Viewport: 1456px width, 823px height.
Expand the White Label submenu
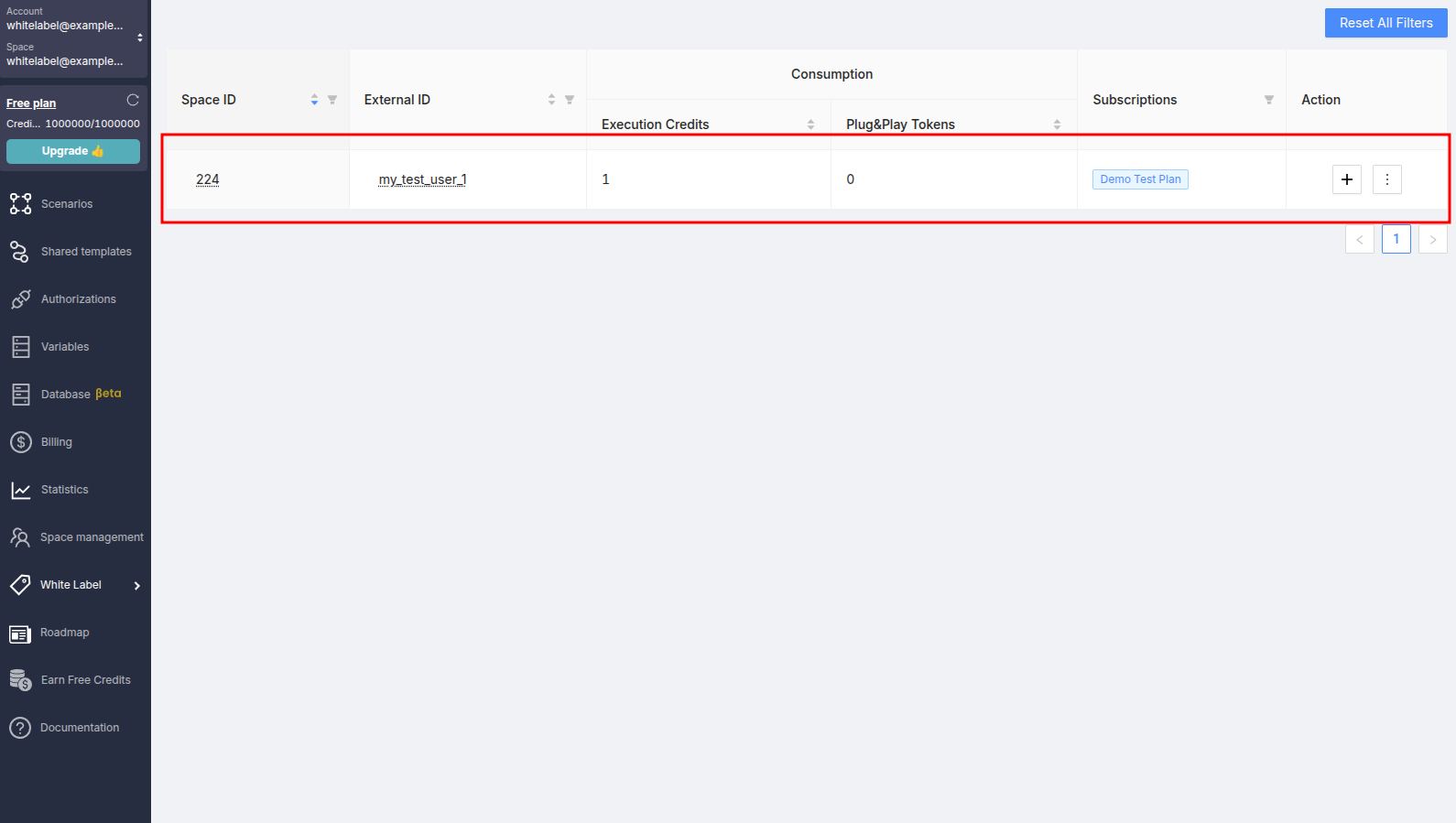[x=137, y=586]
